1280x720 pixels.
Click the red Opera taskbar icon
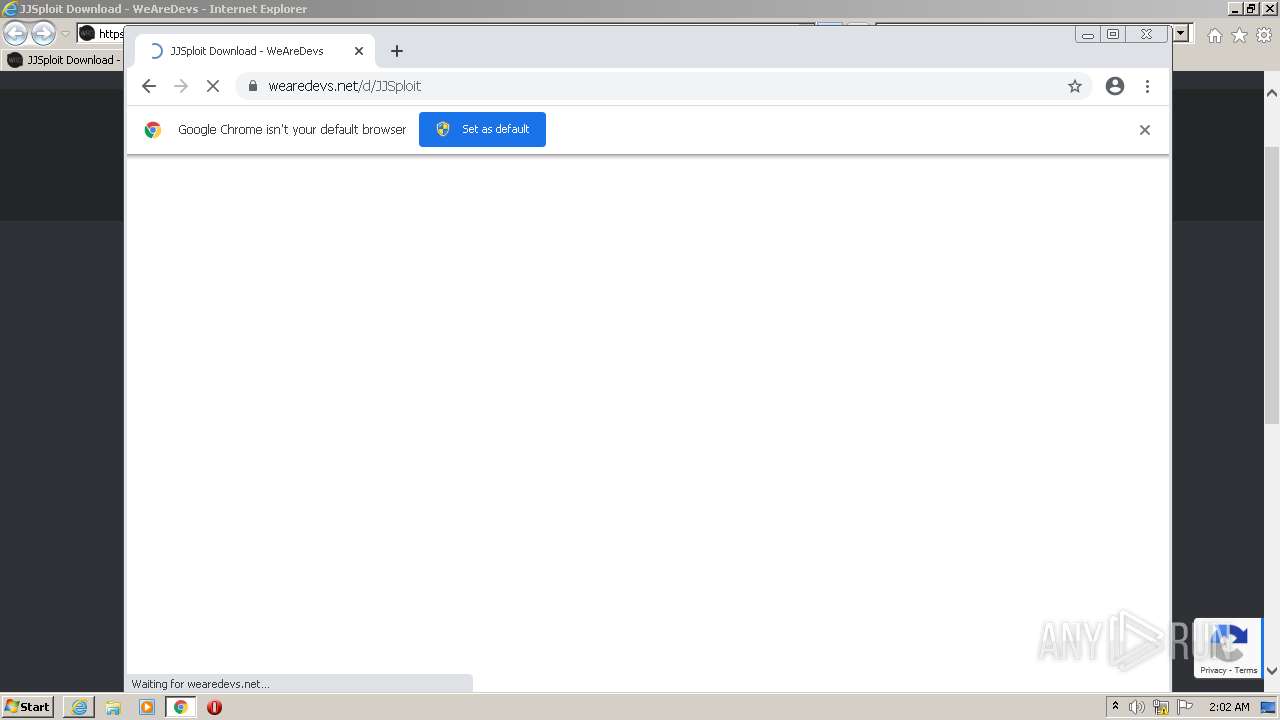pos(214,707)
